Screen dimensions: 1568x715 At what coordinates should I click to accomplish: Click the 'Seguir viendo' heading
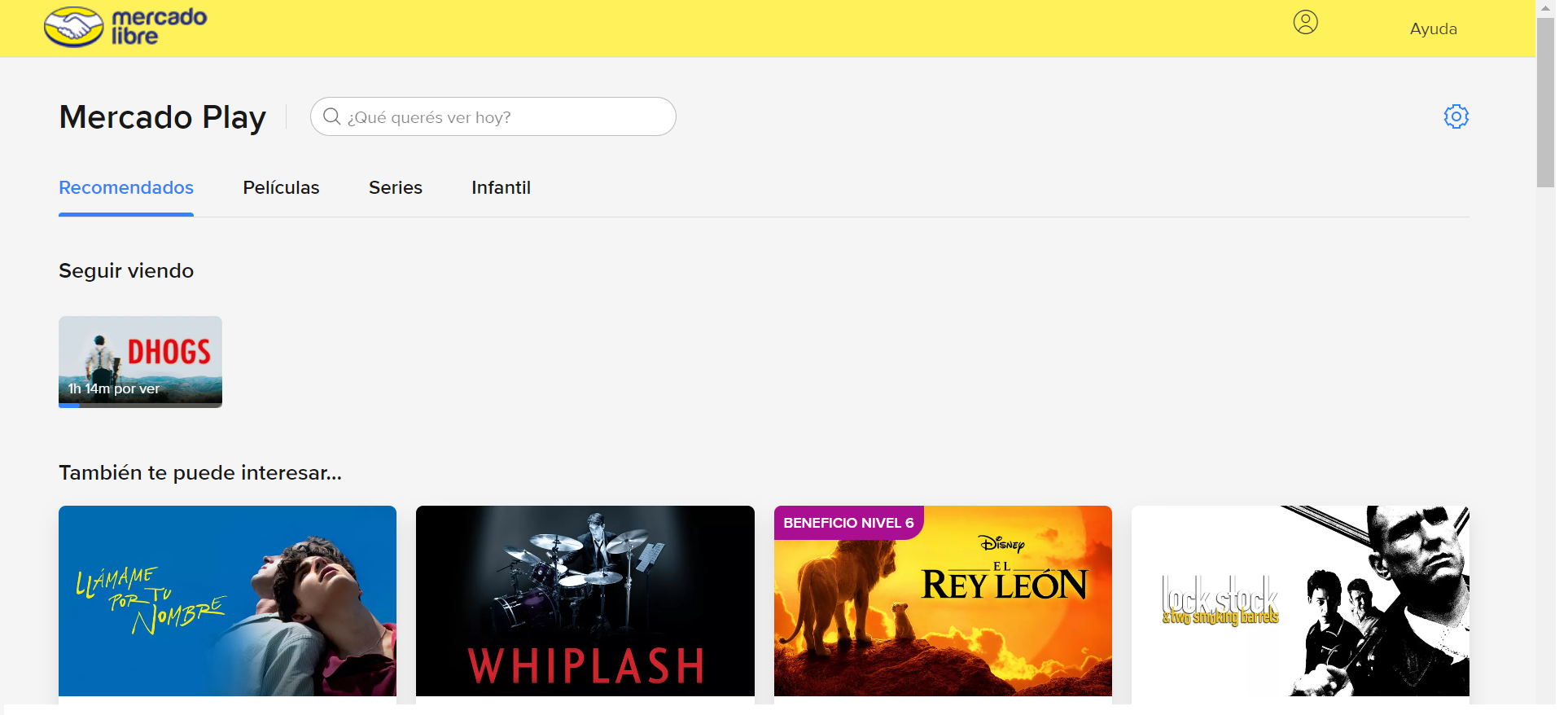click(x=126, y=271)
